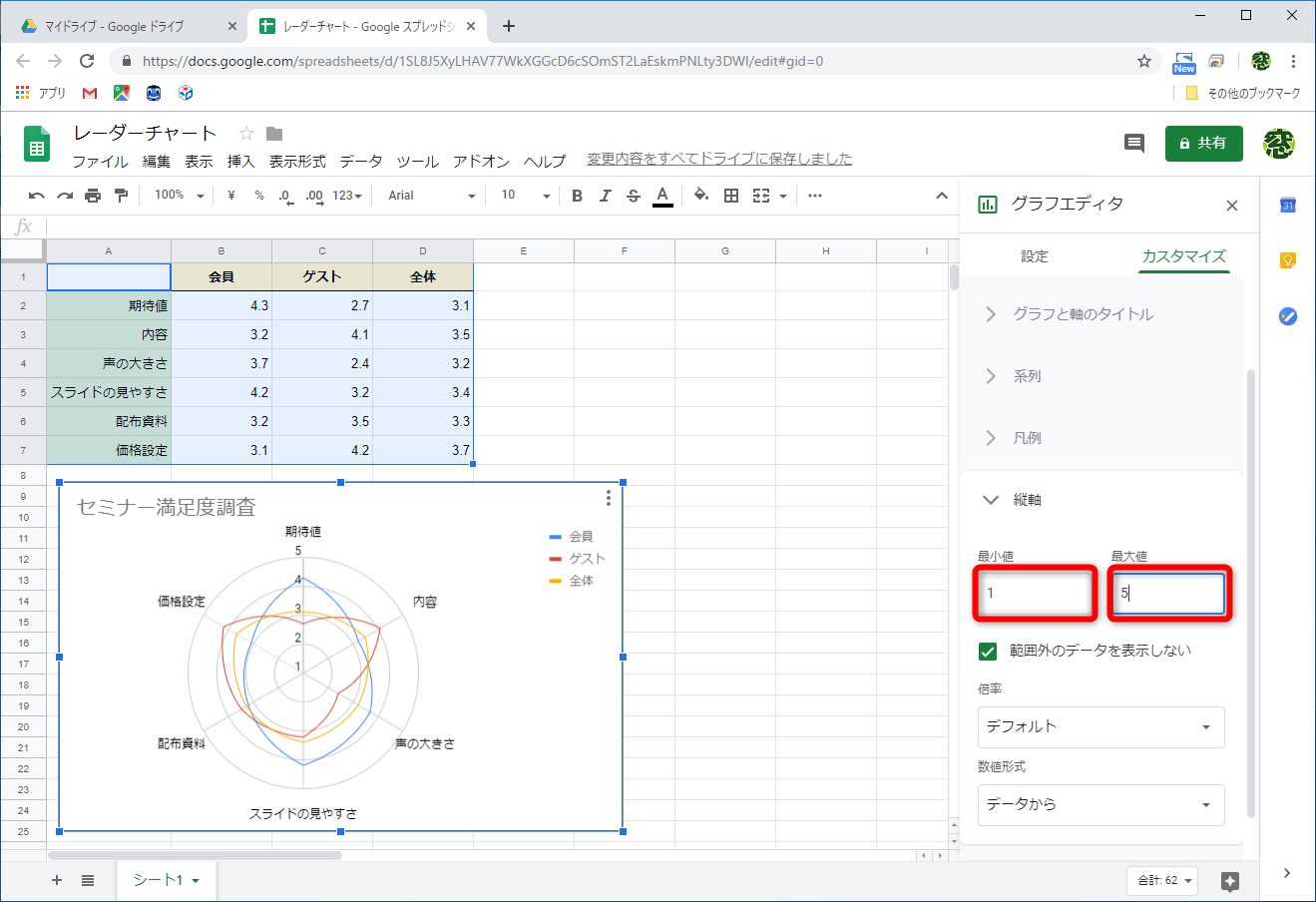Open the Google account avatar
The height and width of the screenshot is (902, 1316).
click(x=1279, y=144)
